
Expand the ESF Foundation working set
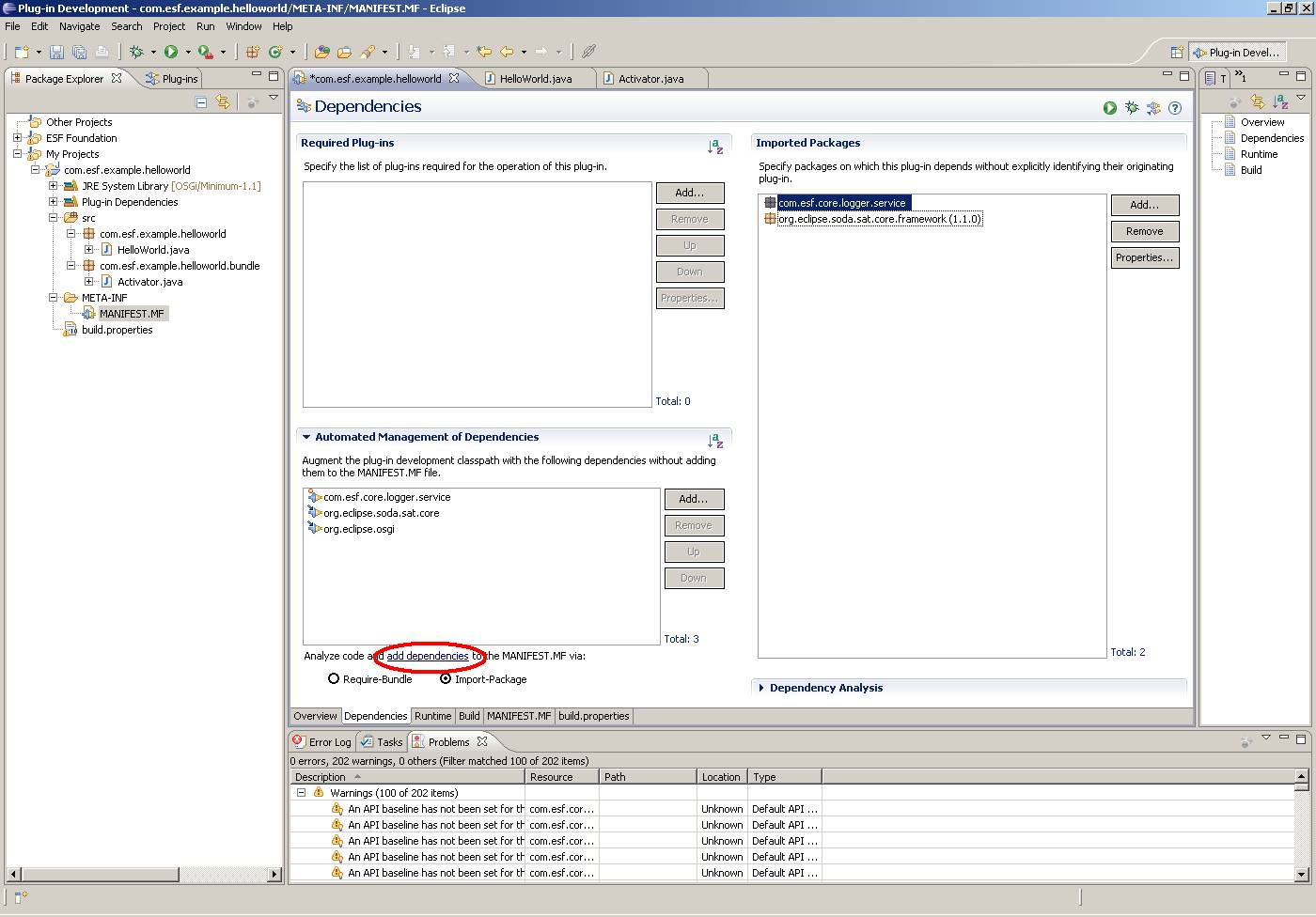(17, 138)
